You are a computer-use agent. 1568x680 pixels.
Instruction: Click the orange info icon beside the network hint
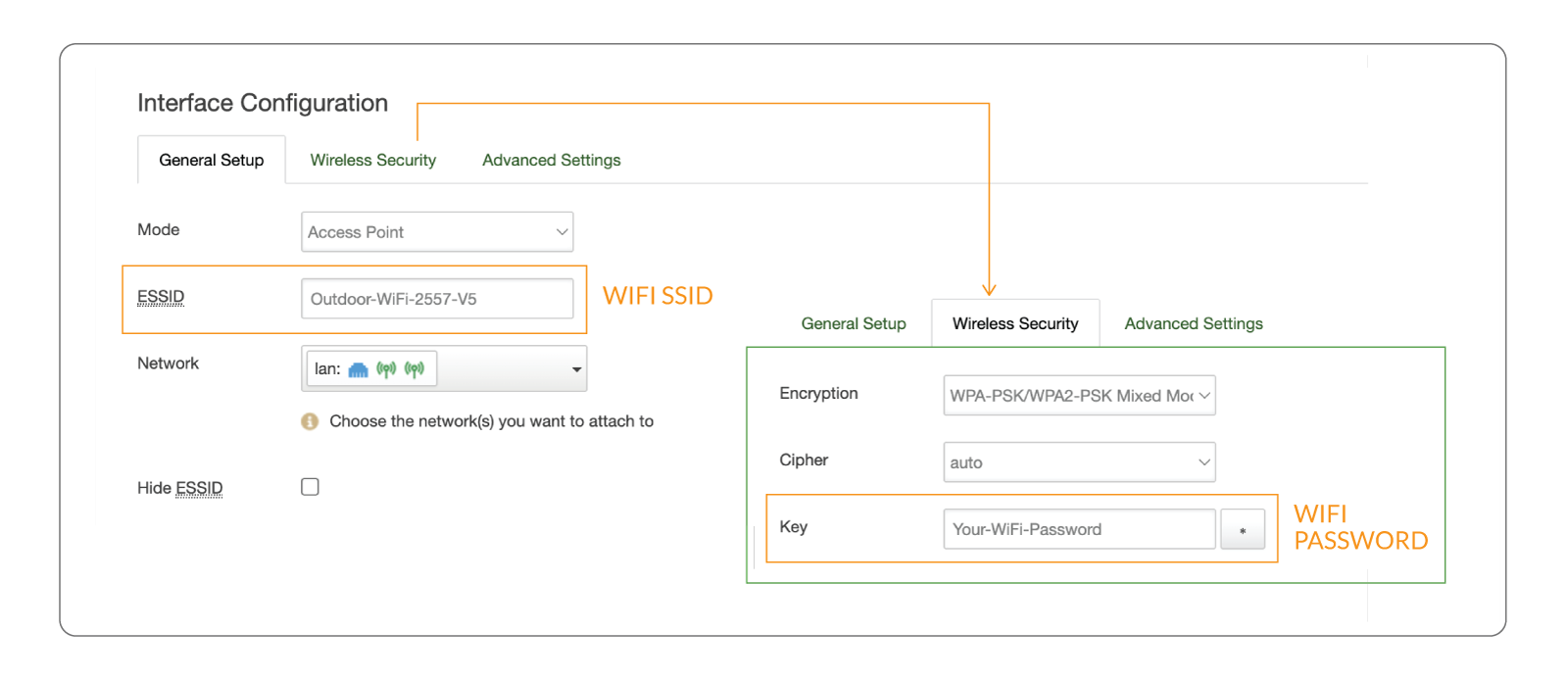click(310, 421)
